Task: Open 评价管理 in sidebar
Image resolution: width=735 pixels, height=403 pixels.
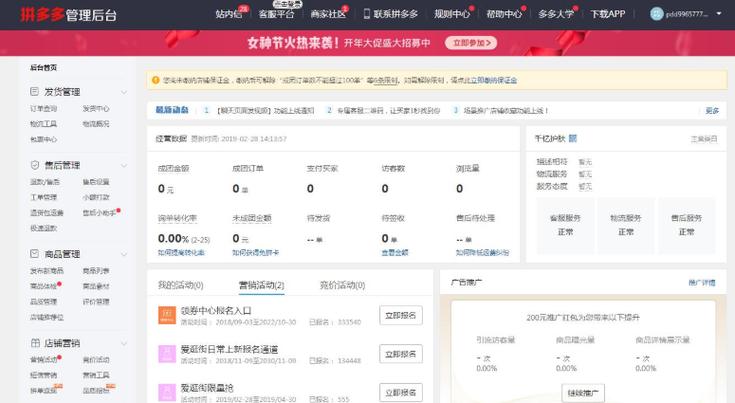Action: coord(96,302)
